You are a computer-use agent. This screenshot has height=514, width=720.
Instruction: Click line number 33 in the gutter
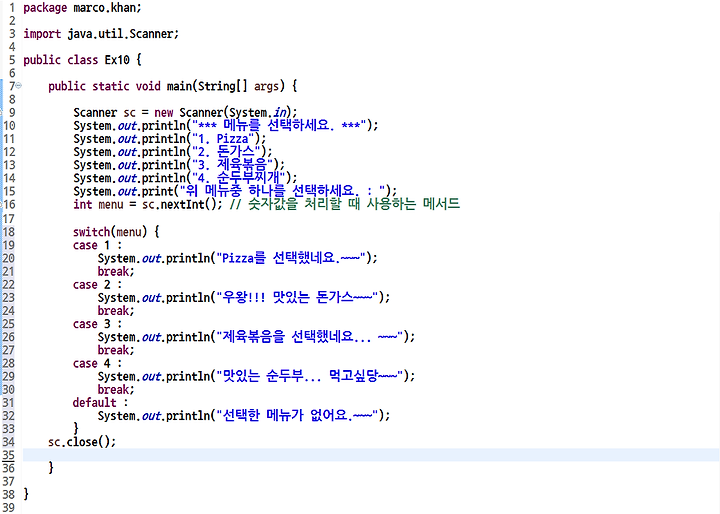point(9,429)
